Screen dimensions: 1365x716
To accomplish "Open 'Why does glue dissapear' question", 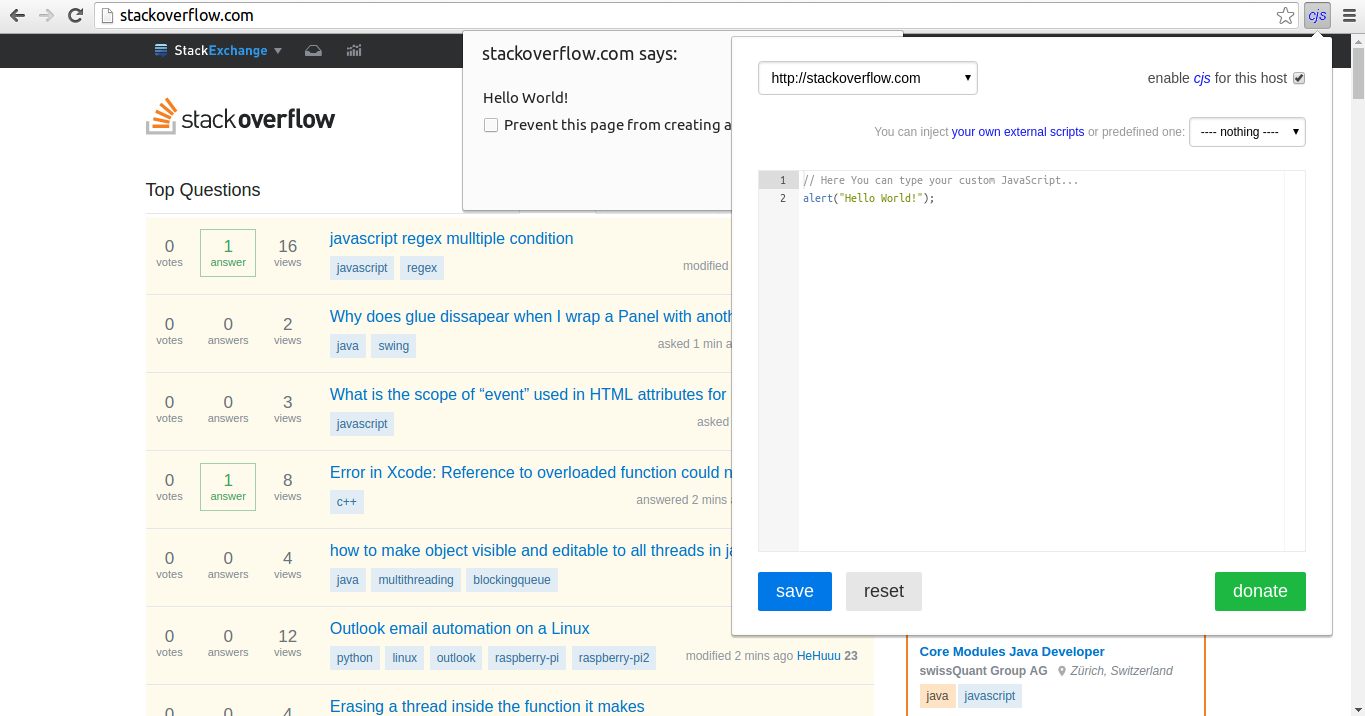I will (533, 316).
